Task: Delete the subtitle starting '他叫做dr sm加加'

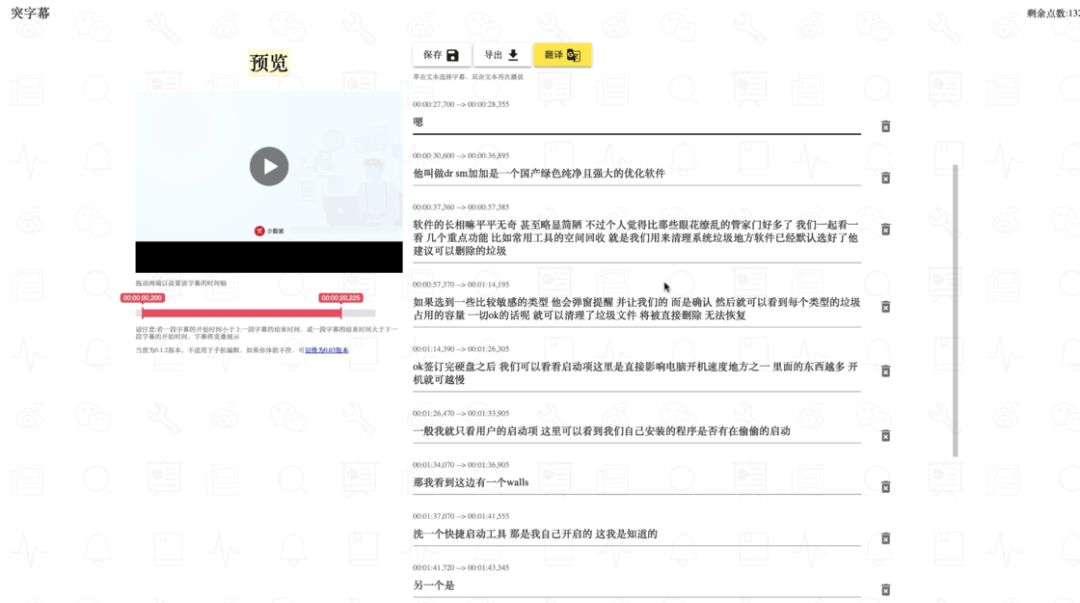Action: coord(885,178)
